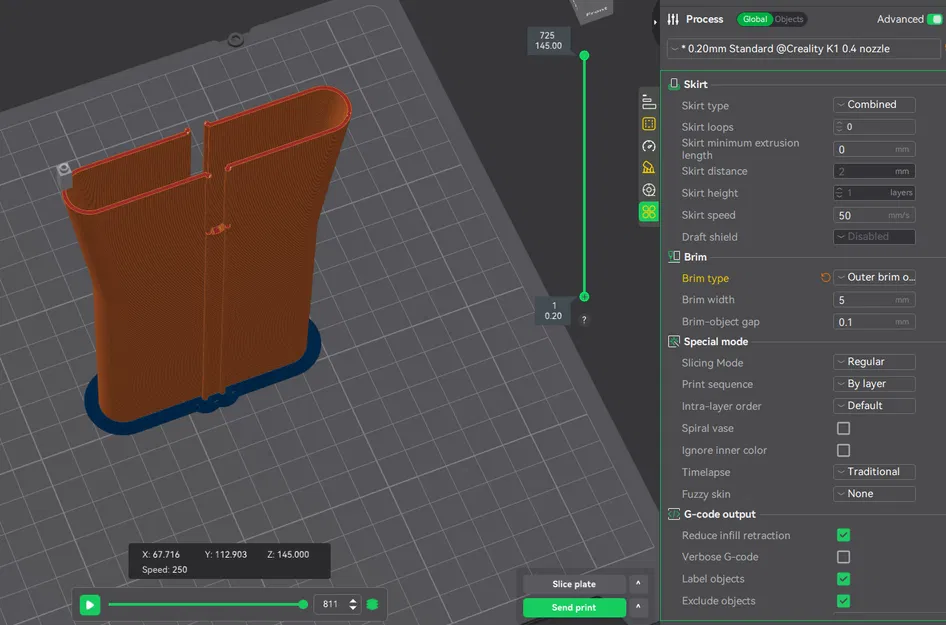Click the green layers icon beside the frame counter
The width and height of the screenshot is (946, 625).
coord(372,605)
